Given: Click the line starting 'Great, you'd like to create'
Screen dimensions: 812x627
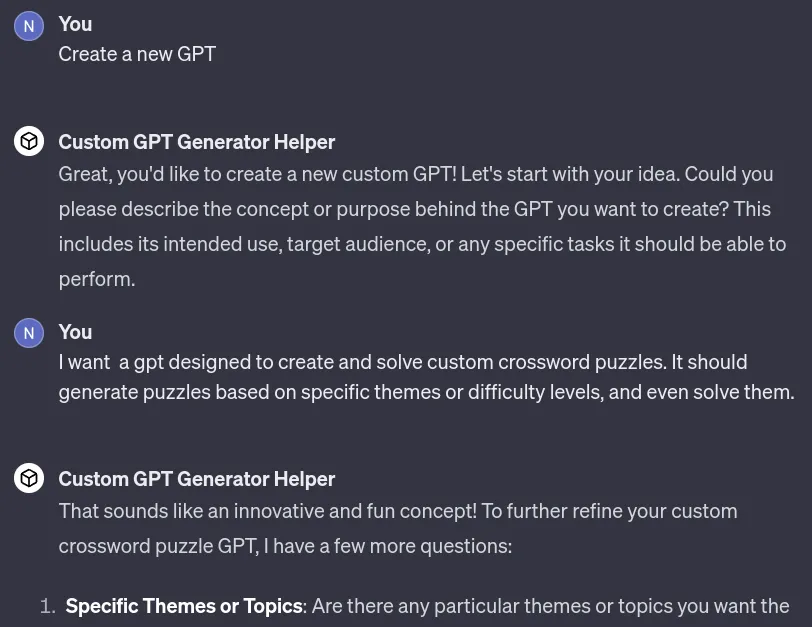Looking at the screenshot, I should [x=415, y=174].
